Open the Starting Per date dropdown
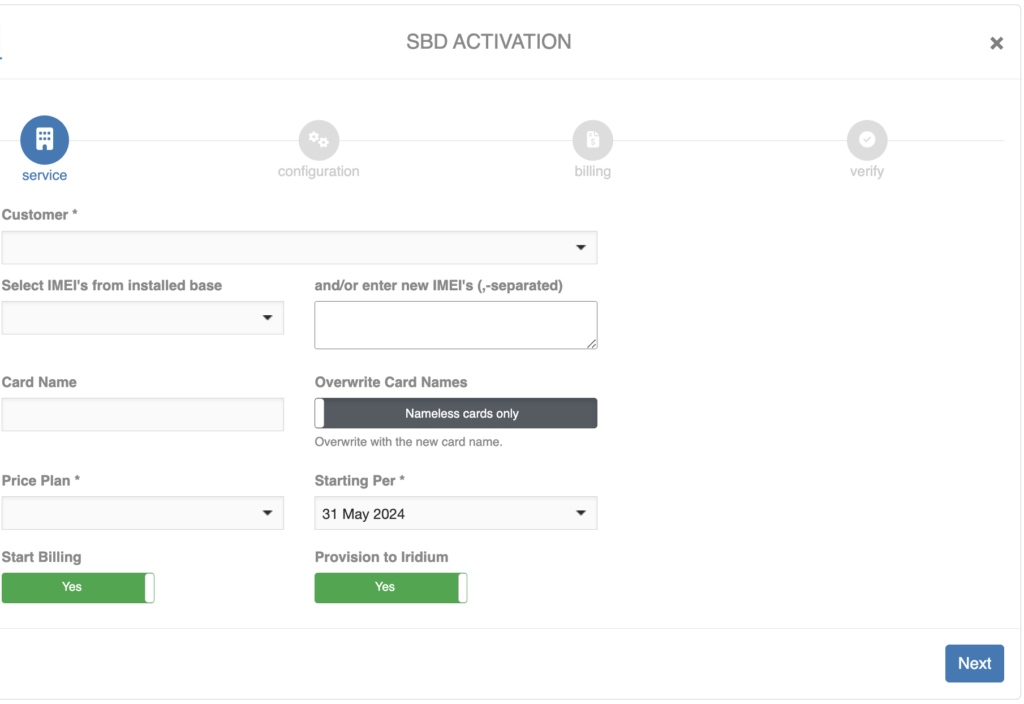1024x704 pixels. tap(456, 513)
